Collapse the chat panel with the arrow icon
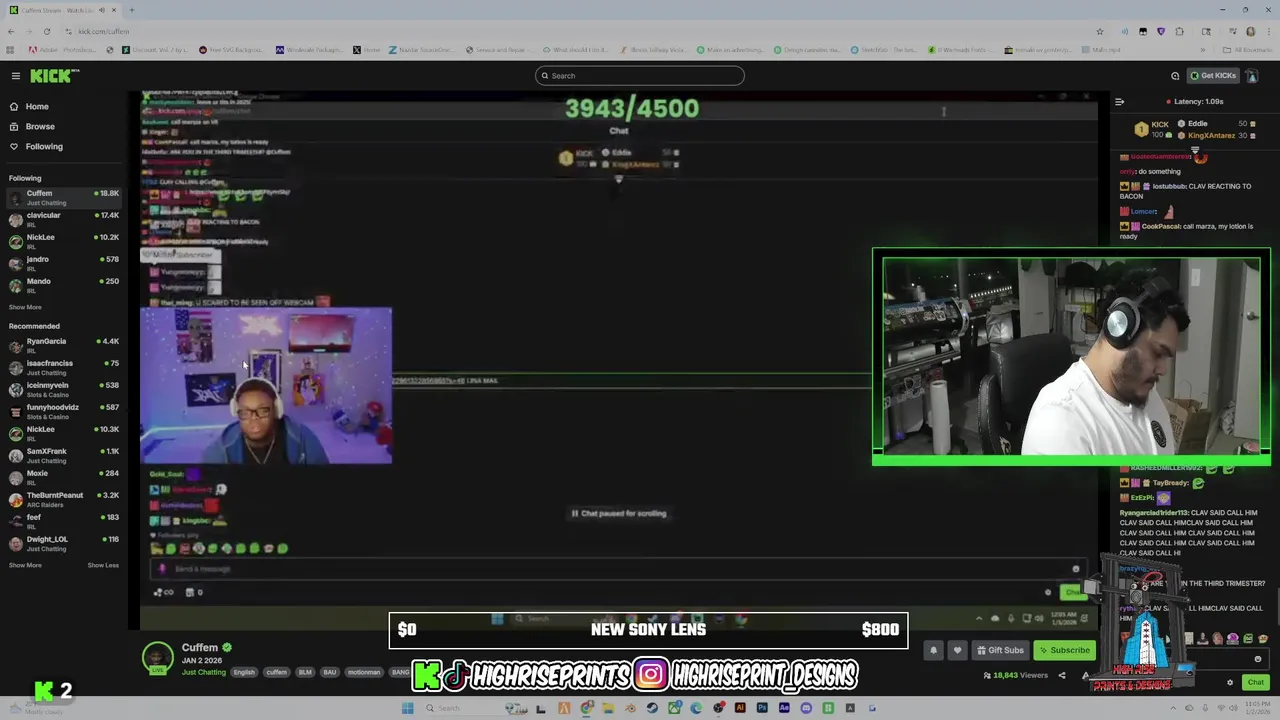This screenshot has width=1280, height=720. pos(1119,101)
